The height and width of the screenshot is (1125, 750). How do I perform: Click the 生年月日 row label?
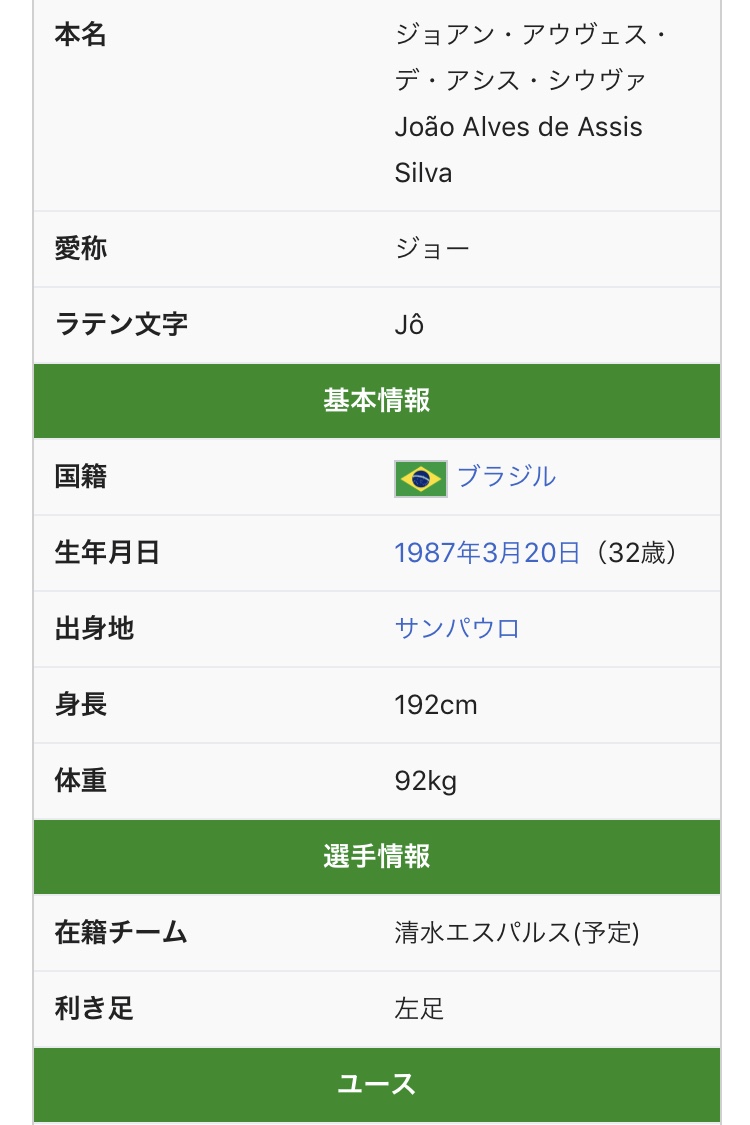107,553
